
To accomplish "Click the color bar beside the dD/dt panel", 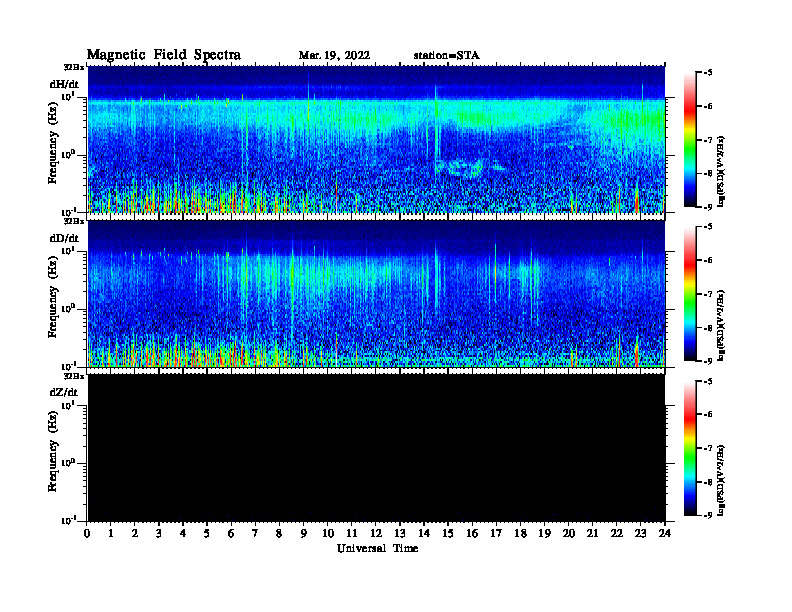I will pos(690,294).
